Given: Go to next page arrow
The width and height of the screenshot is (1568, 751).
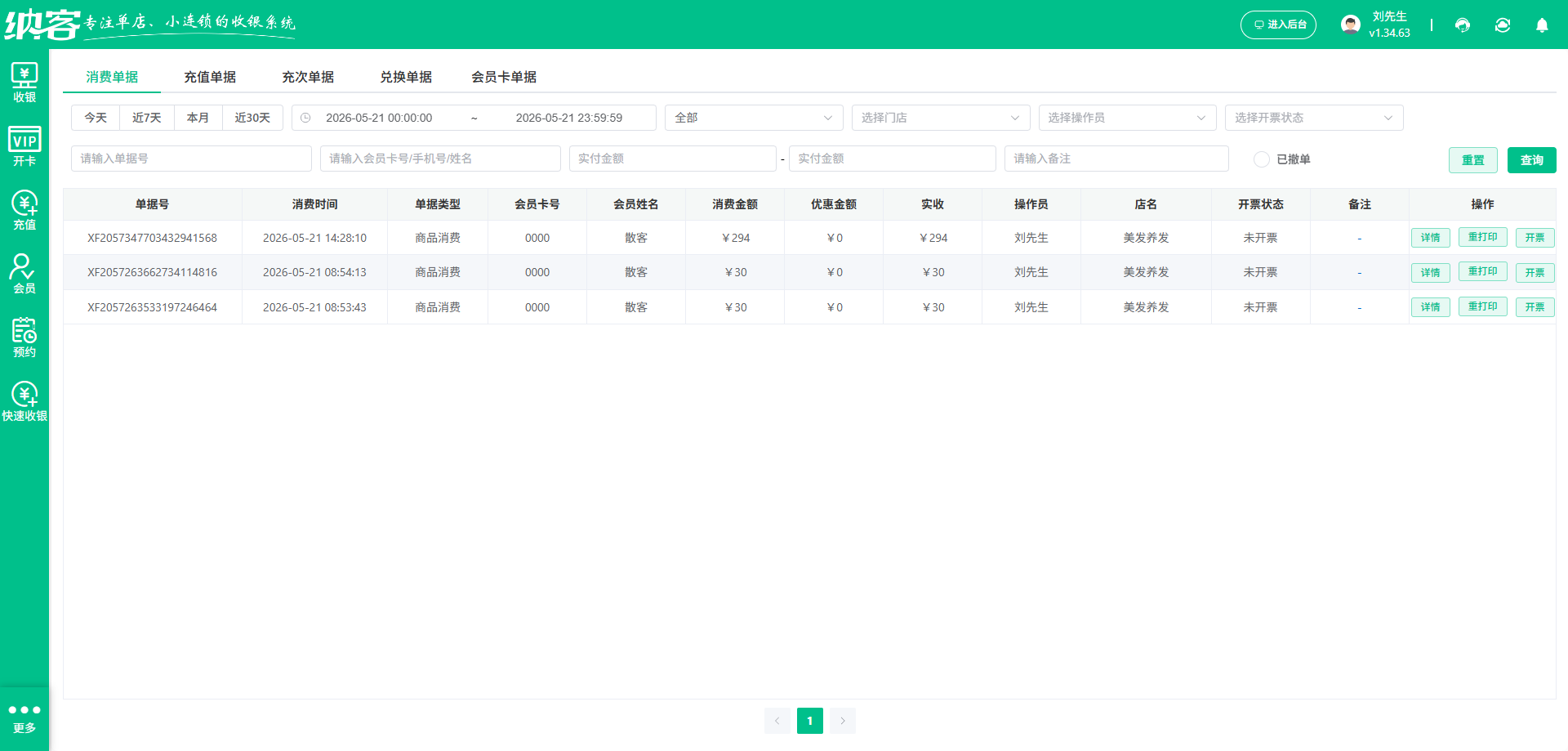Looking at the screenshot, I should [x=843, y=721].
